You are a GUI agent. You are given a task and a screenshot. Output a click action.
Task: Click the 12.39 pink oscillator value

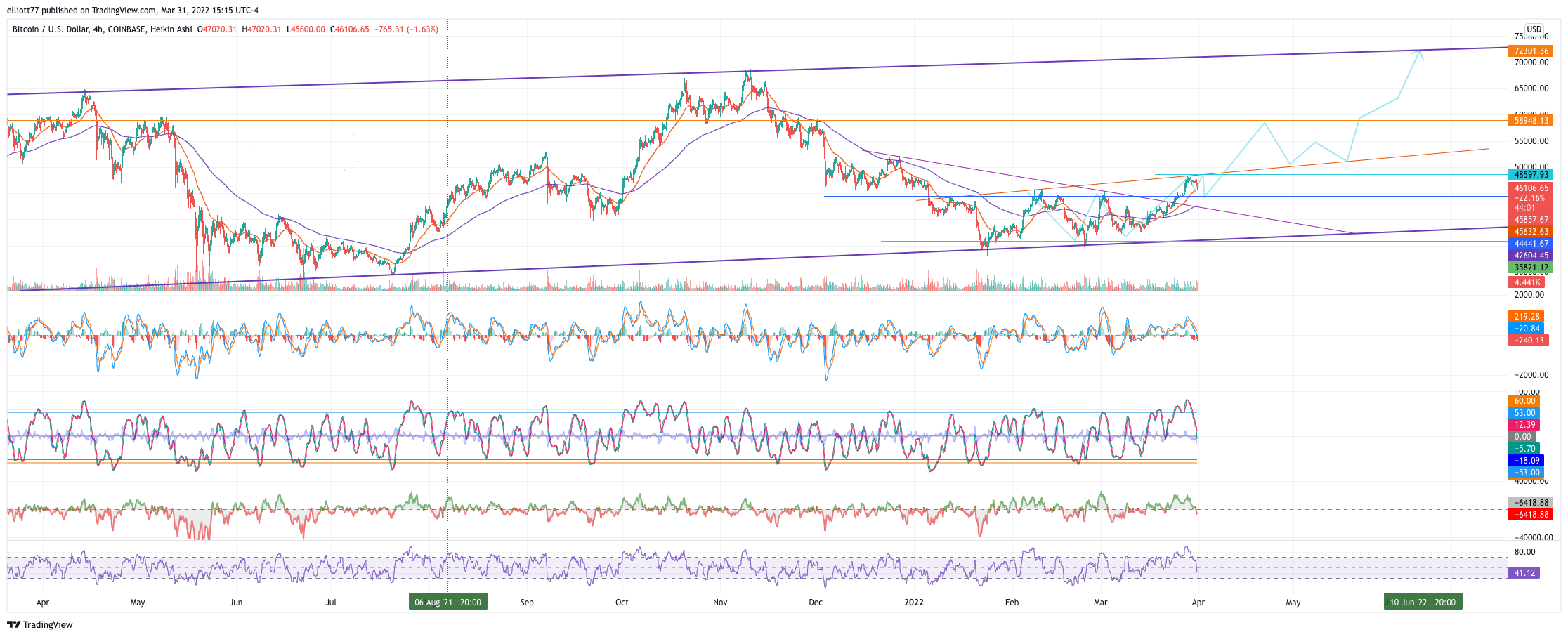[x=1524, y=425]
